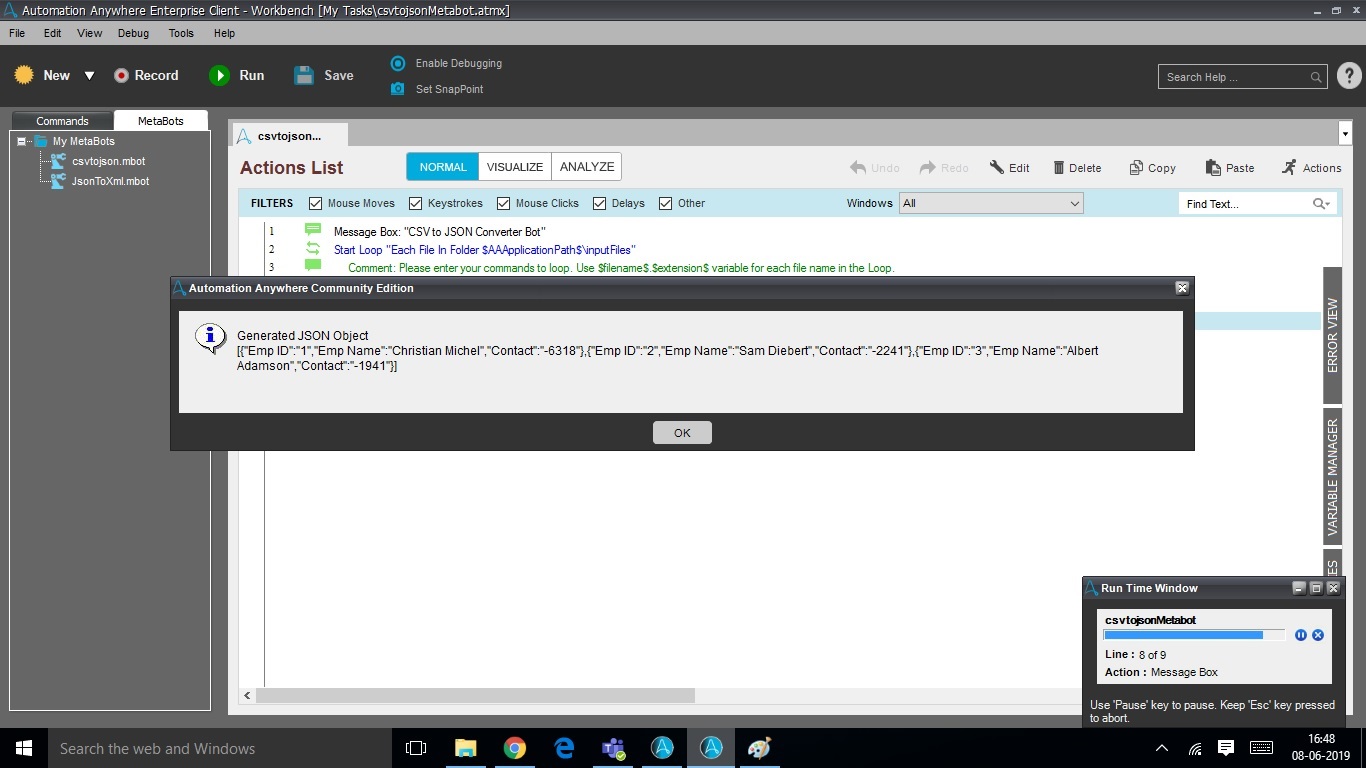Open Google Chrome from the taskbar
The height and width of the screenshot is (768, 1366).
pos(514,748)
